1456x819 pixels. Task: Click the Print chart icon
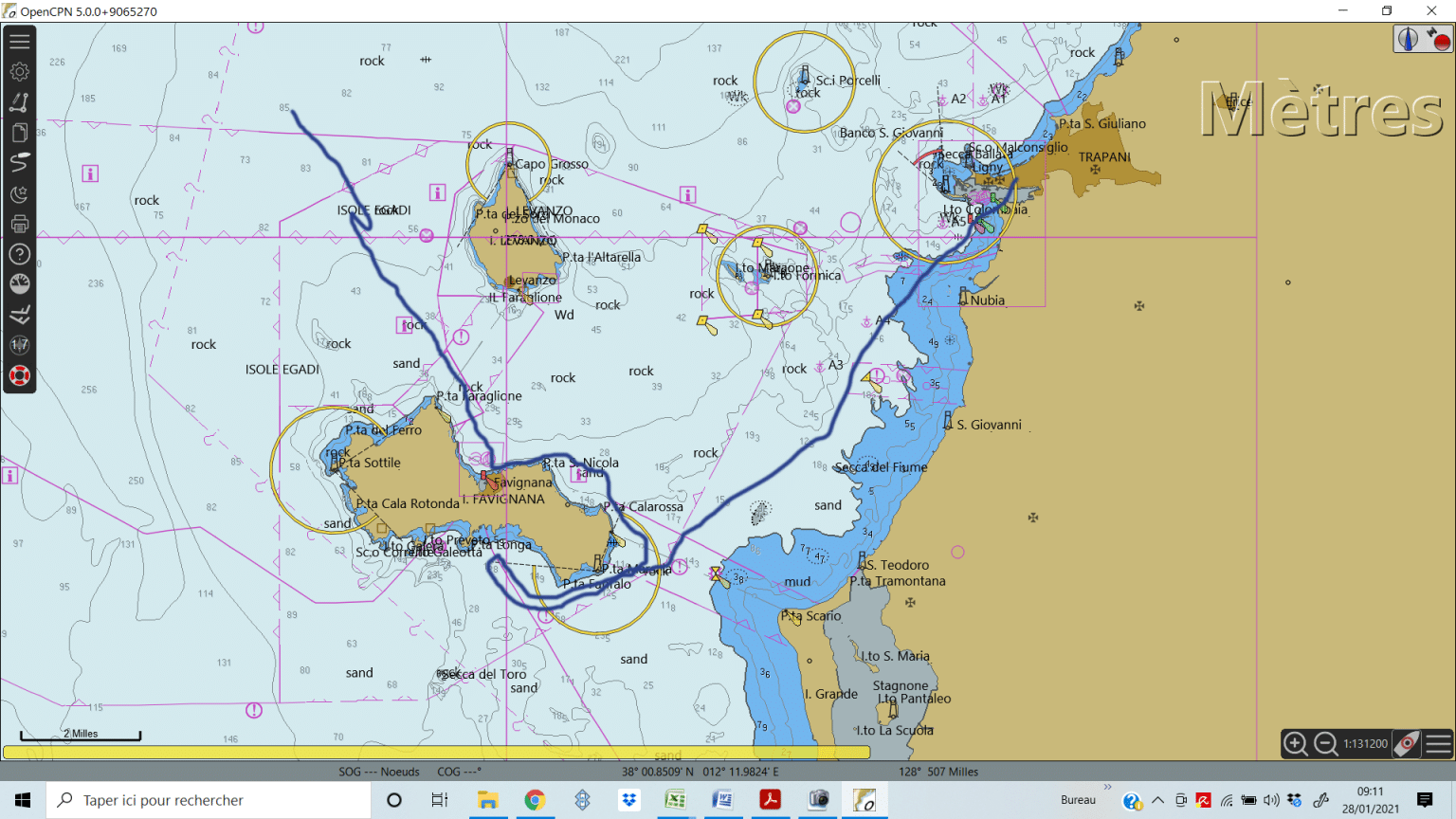[x=19, y=224]
